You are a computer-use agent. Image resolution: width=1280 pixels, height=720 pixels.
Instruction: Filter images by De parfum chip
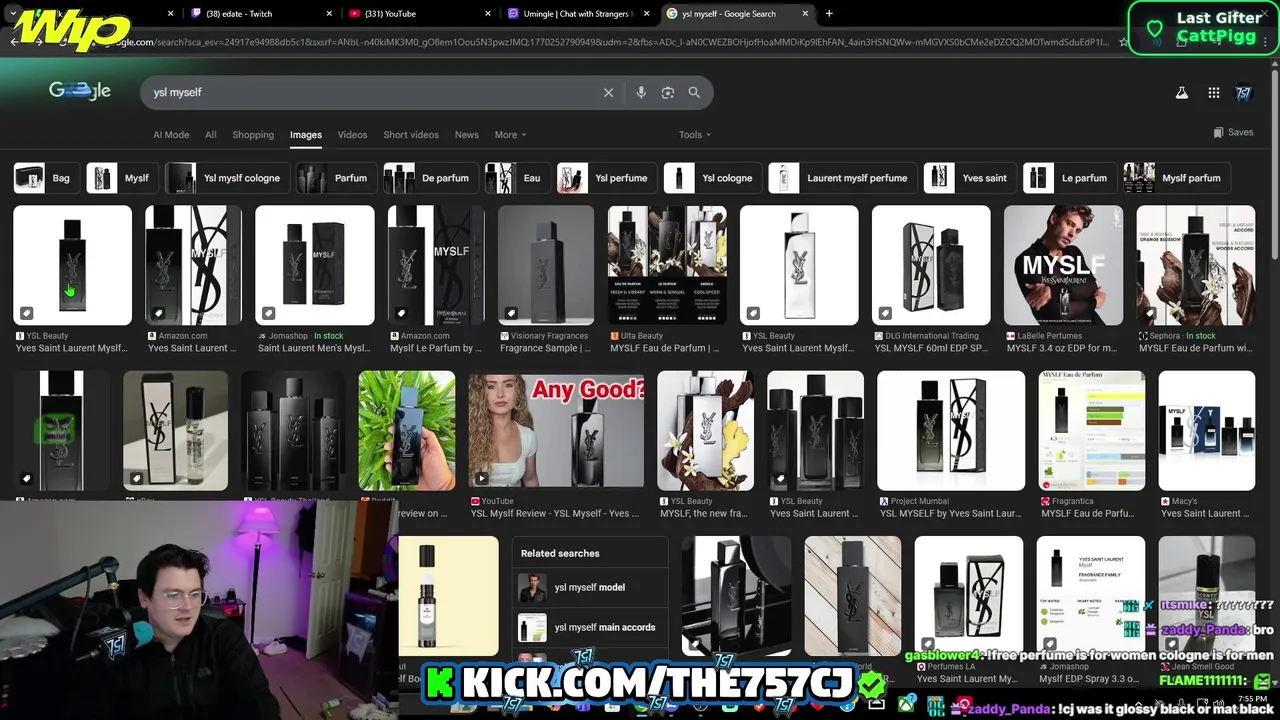430,178
